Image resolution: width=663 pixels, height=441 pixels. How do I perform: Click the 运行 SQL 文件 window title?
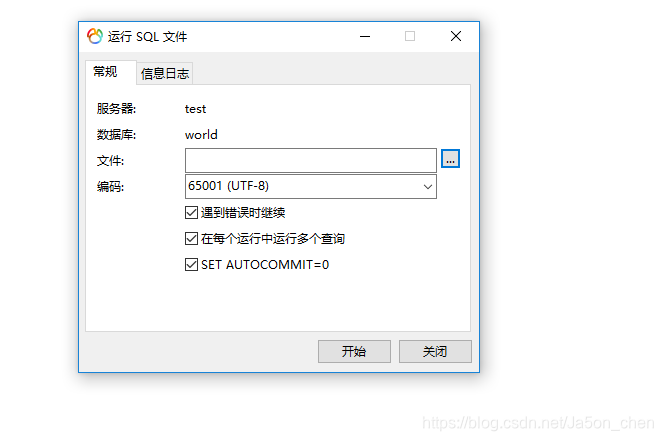coord(147,37)
